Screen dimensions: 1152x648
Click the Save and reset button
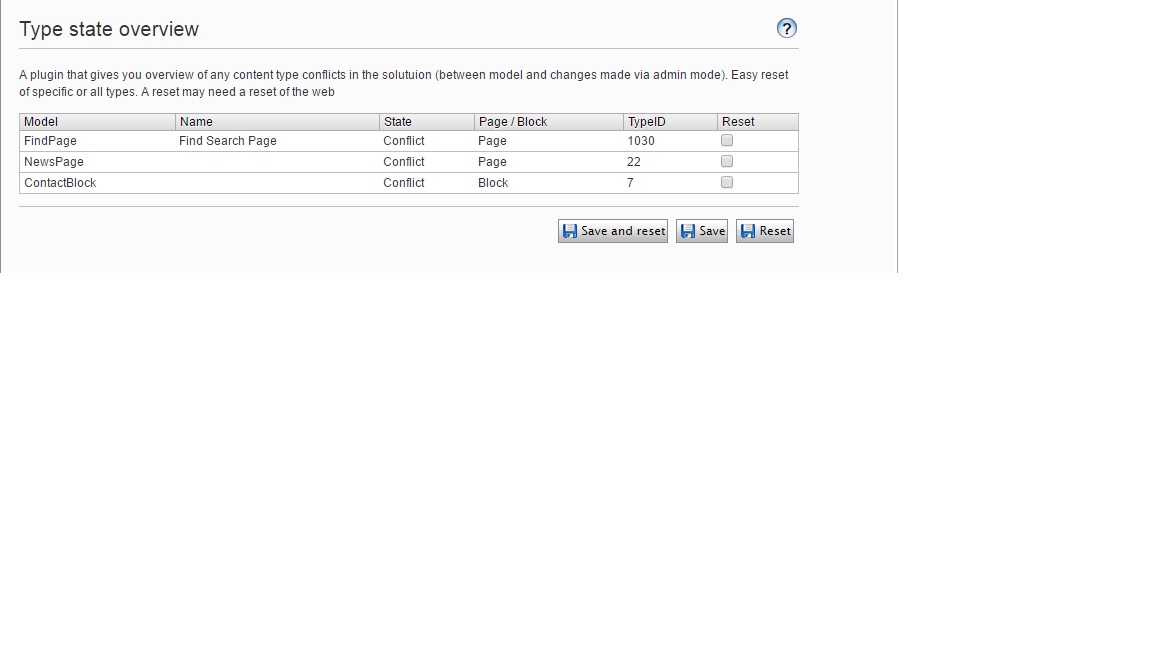pyautogui.click(x=612, y=231)
